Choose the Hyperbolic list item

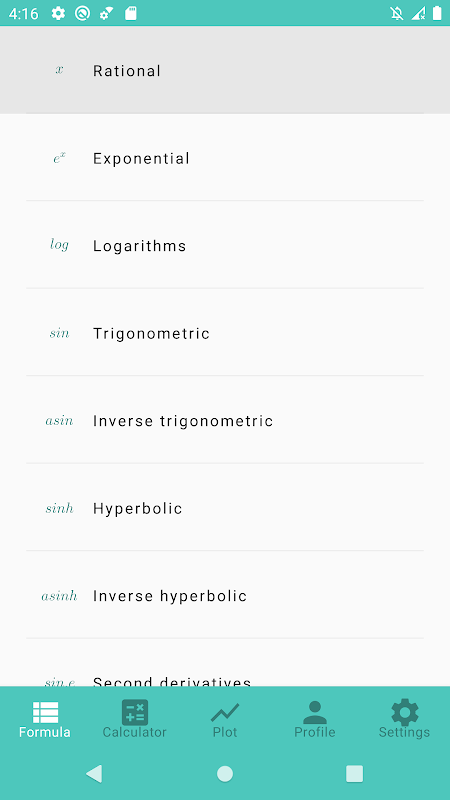click(x=225, y=508)
